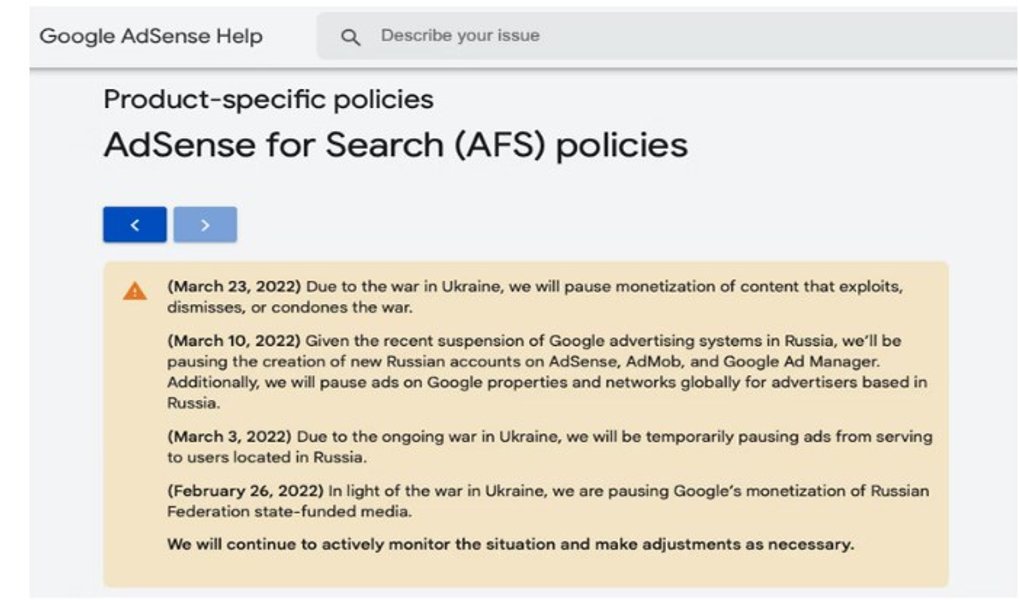The width and height of the screenshot is (1020, 600).
Task: Focus the "Describe your issue" search field
Action: pos(600,36)
